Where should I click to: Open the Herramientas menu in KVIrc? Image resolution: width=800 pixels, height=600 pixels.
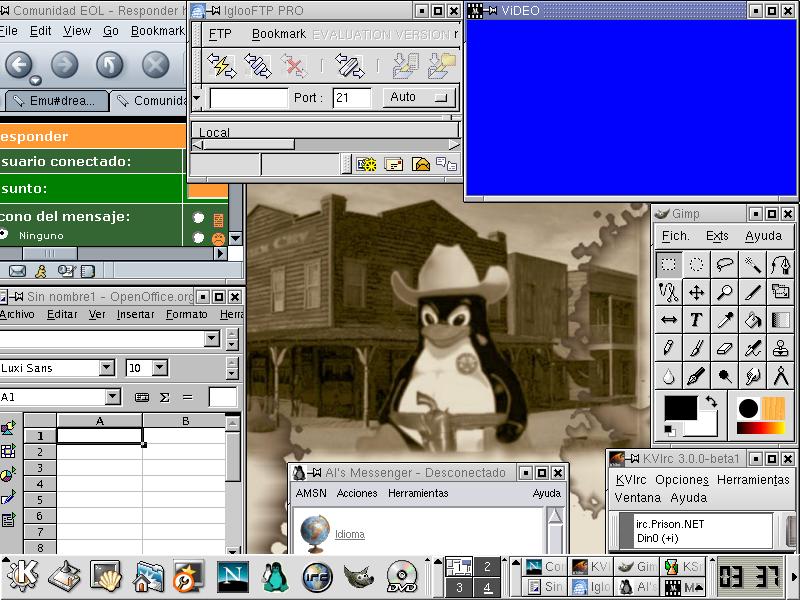tap(752, 480)
